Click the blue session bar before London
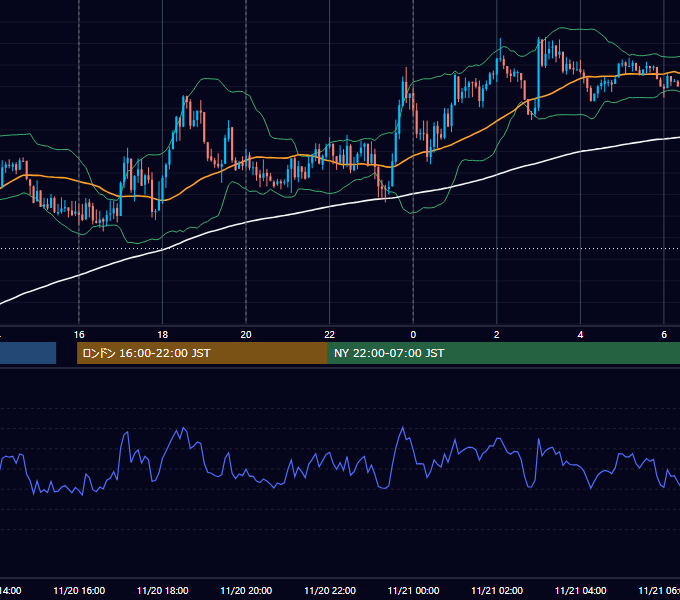Screen dimensions: 680x600 28,353
